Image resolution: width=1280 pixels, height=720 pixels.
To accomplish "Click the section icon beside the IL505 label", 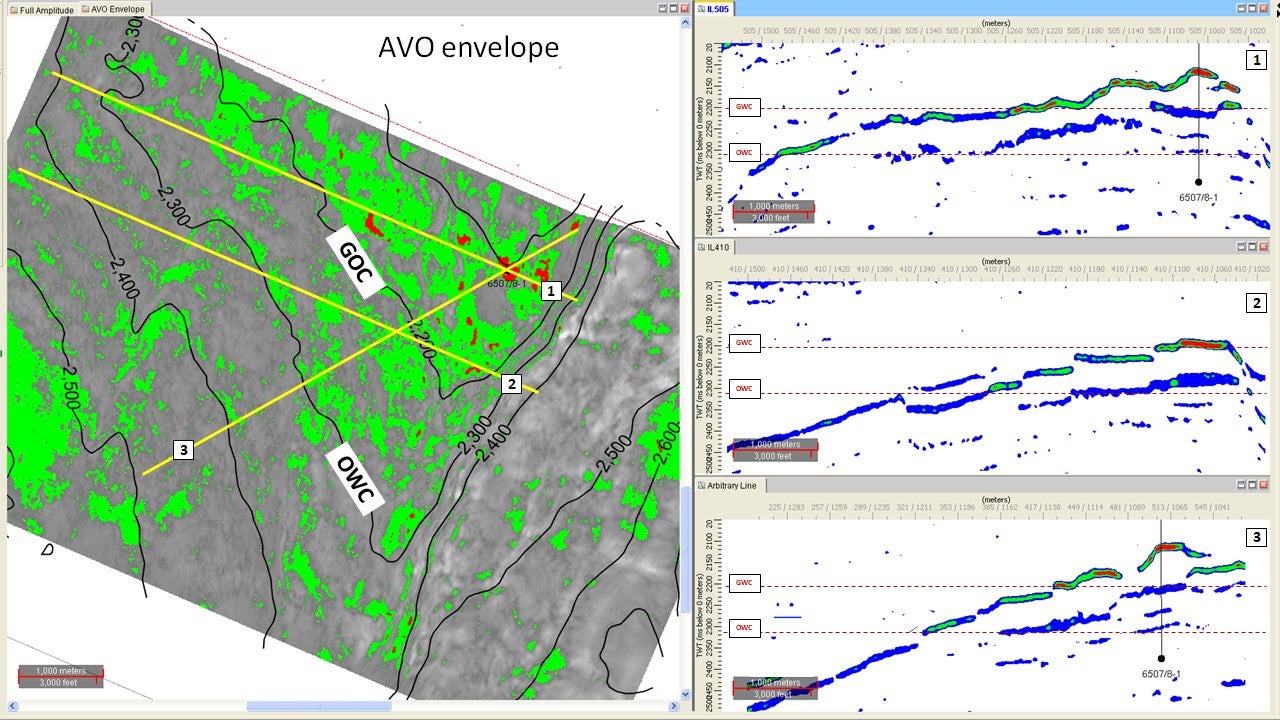I will [701, 8].
